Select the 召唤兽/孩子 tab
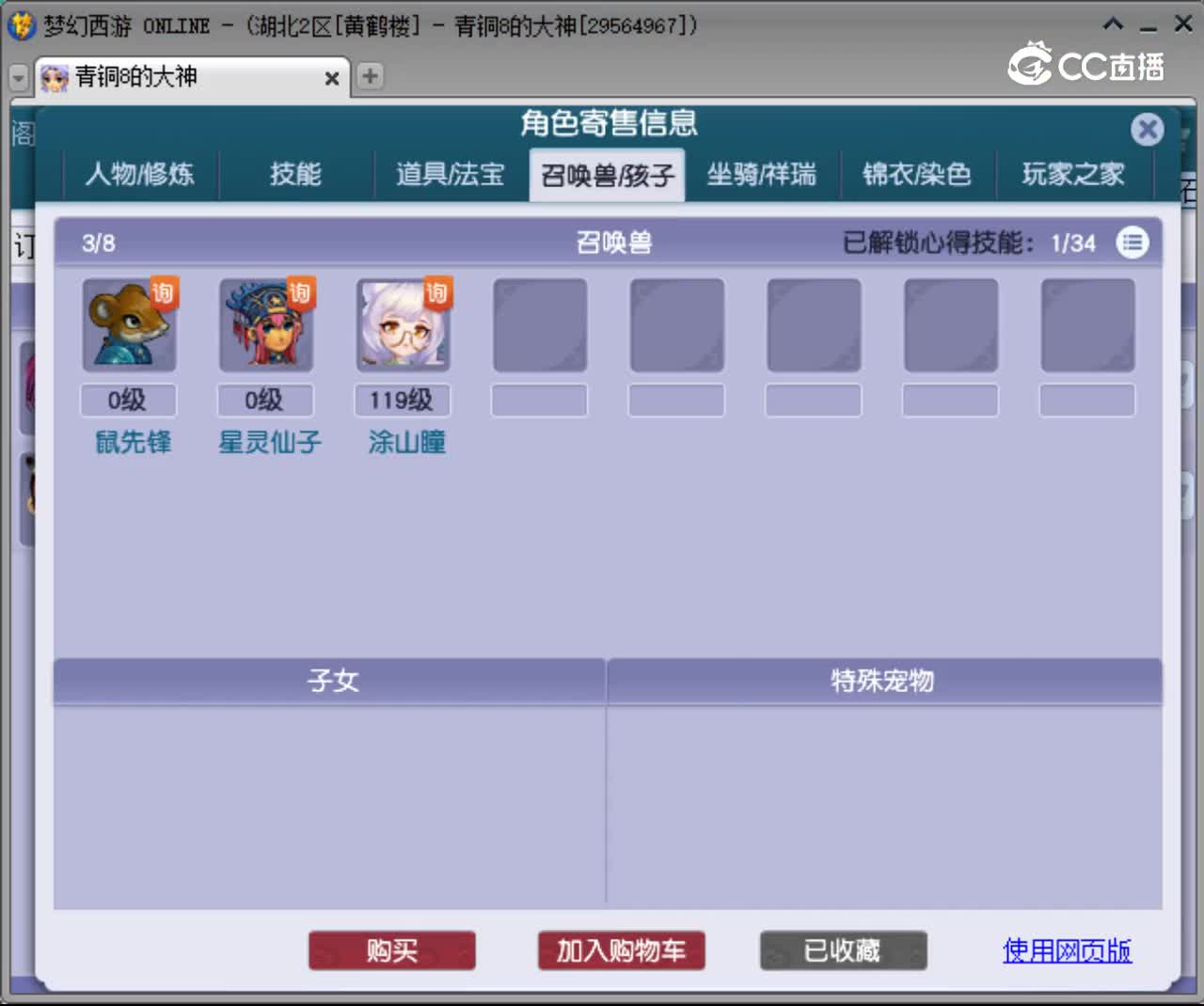Viewport: 1204px width, 1006px height. tap(607, 175)
